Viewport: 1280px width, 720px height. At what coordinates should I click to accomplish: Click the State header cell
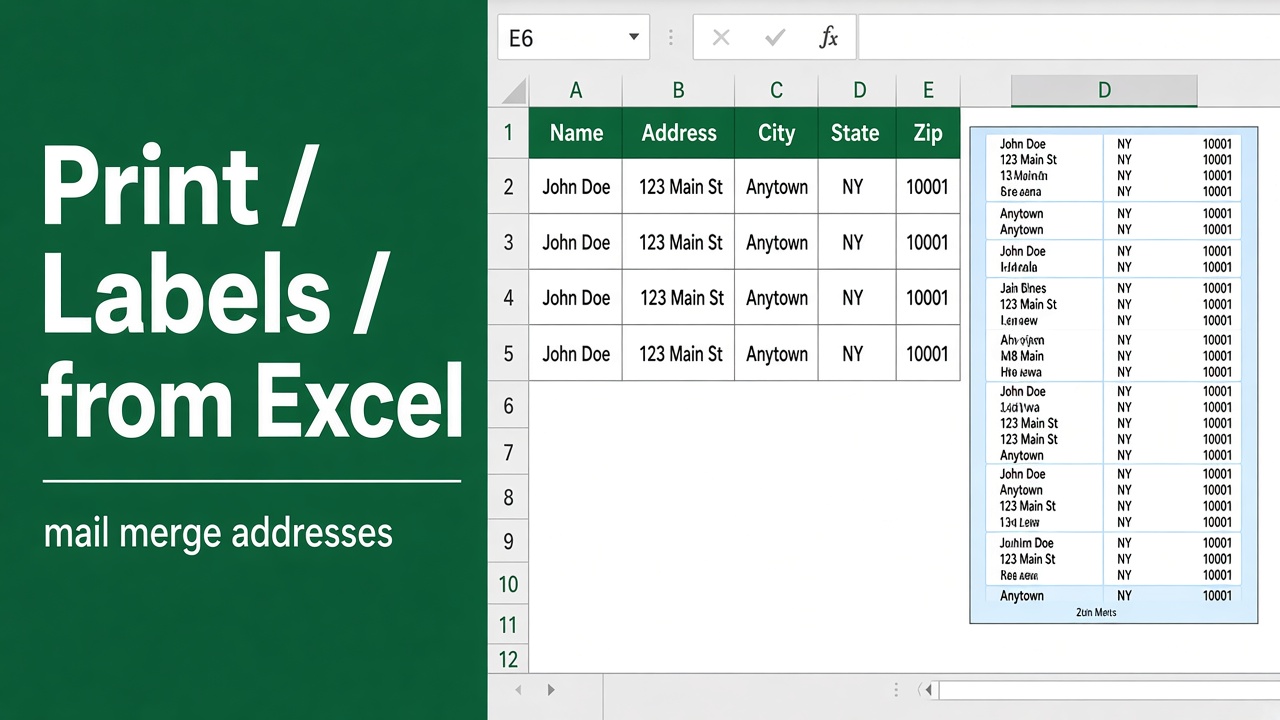coord(857,133)
